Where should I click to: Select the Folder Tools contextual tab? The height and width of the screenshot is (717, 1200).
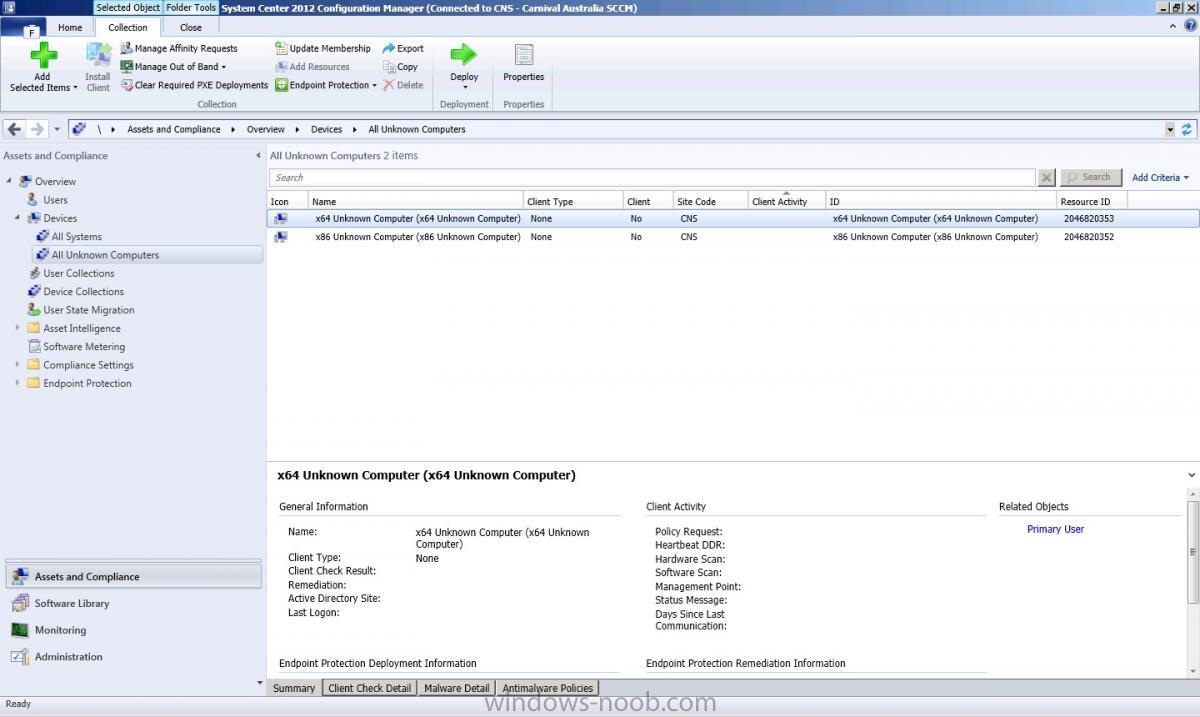pyautogui.click(x=190, y=8)
